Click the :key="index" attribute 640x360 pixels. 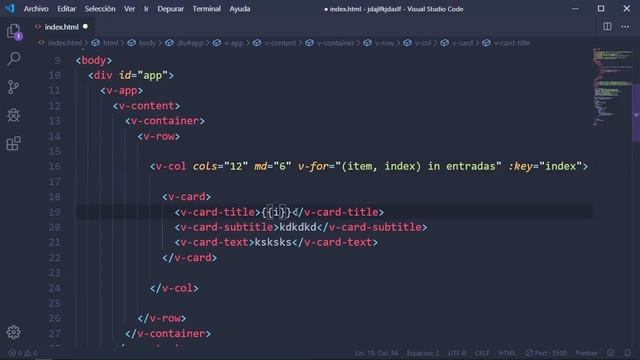[x=545, y=166]
